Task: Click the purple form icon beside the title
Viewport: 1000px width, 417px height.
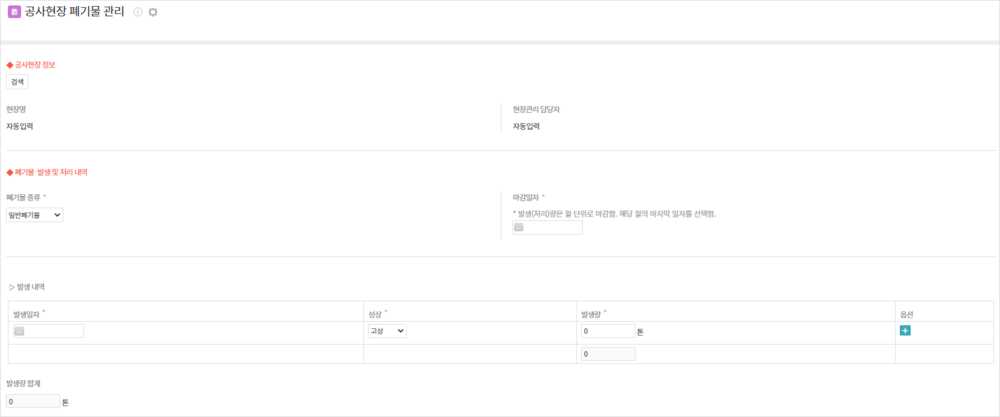Action: pos(14,12)
